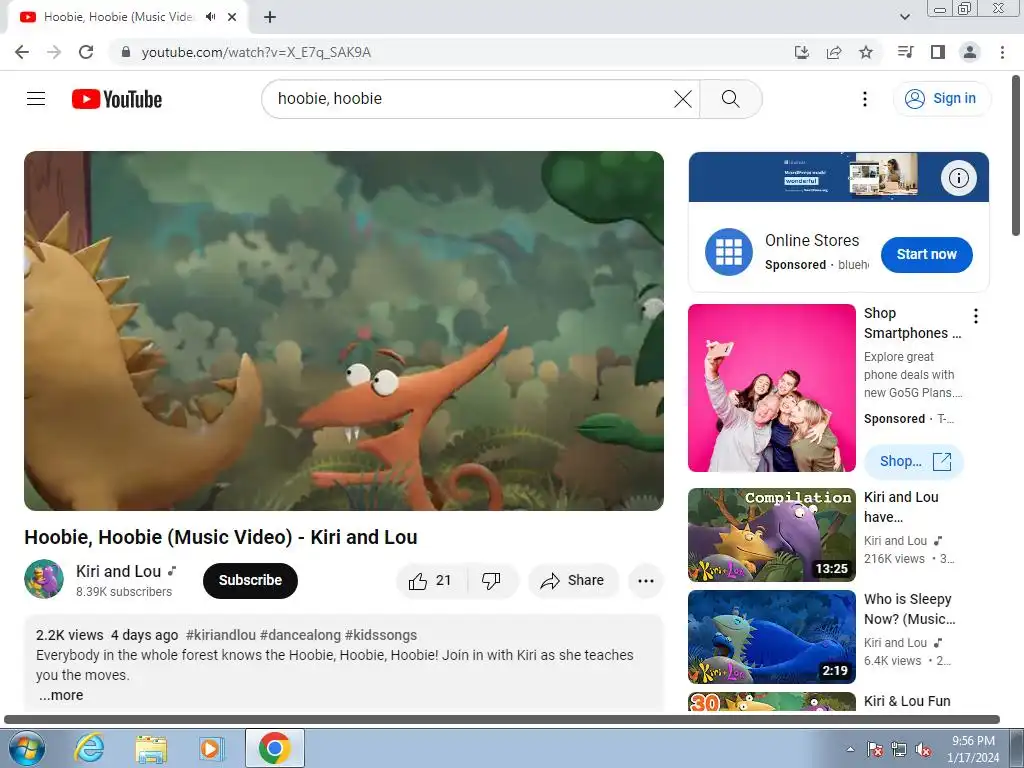Screen dimensions: 1024x768
Task: Open the Windows Start menu
Action: [x=27, y=748]
